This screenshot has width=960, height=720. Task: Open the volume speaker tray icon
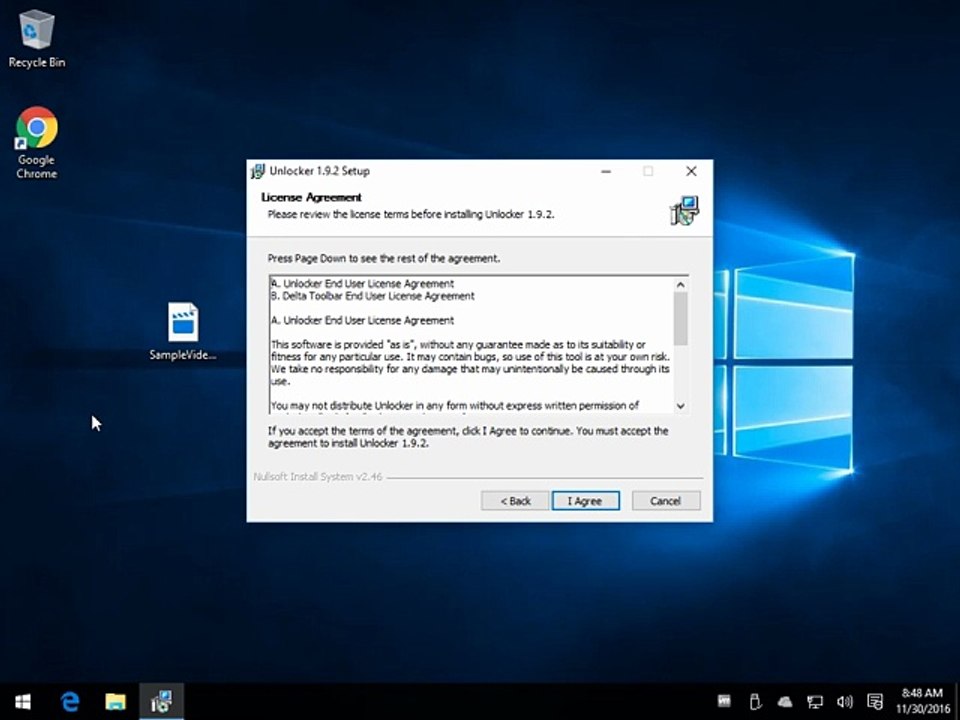click(845, 702)
